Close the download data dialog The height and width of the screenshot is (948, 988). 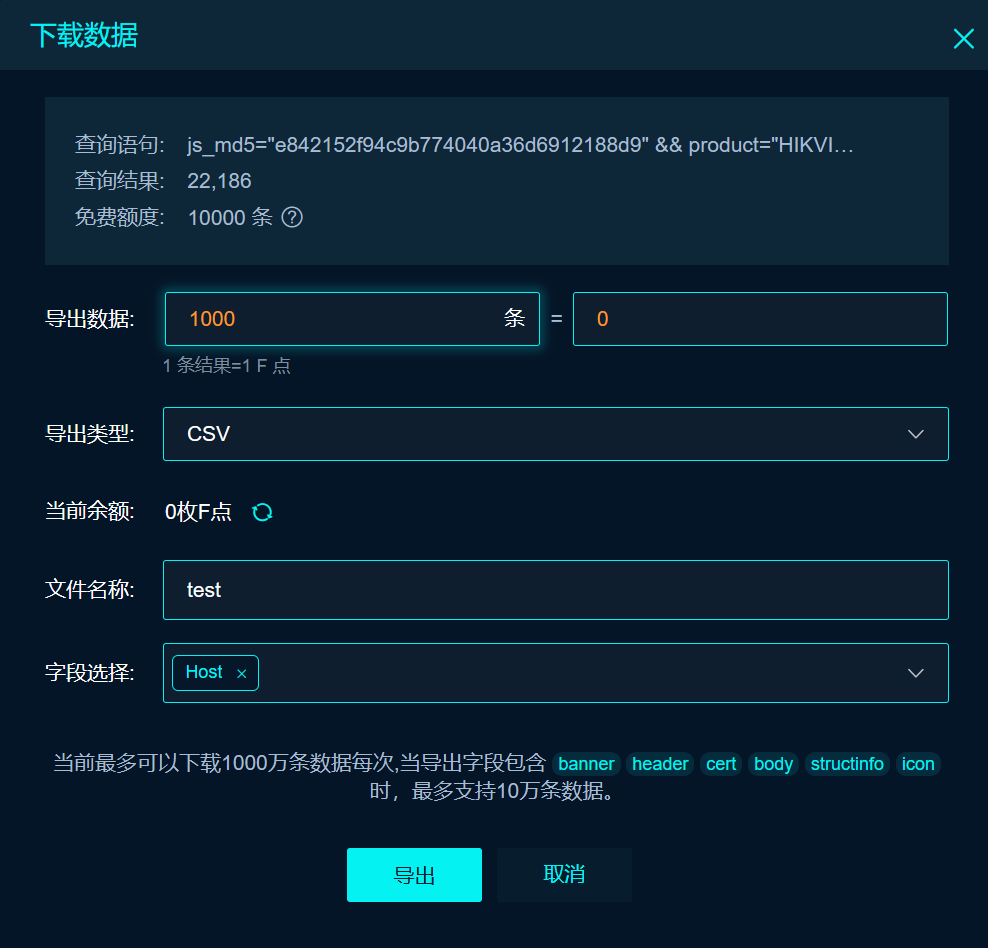point(963,38)
